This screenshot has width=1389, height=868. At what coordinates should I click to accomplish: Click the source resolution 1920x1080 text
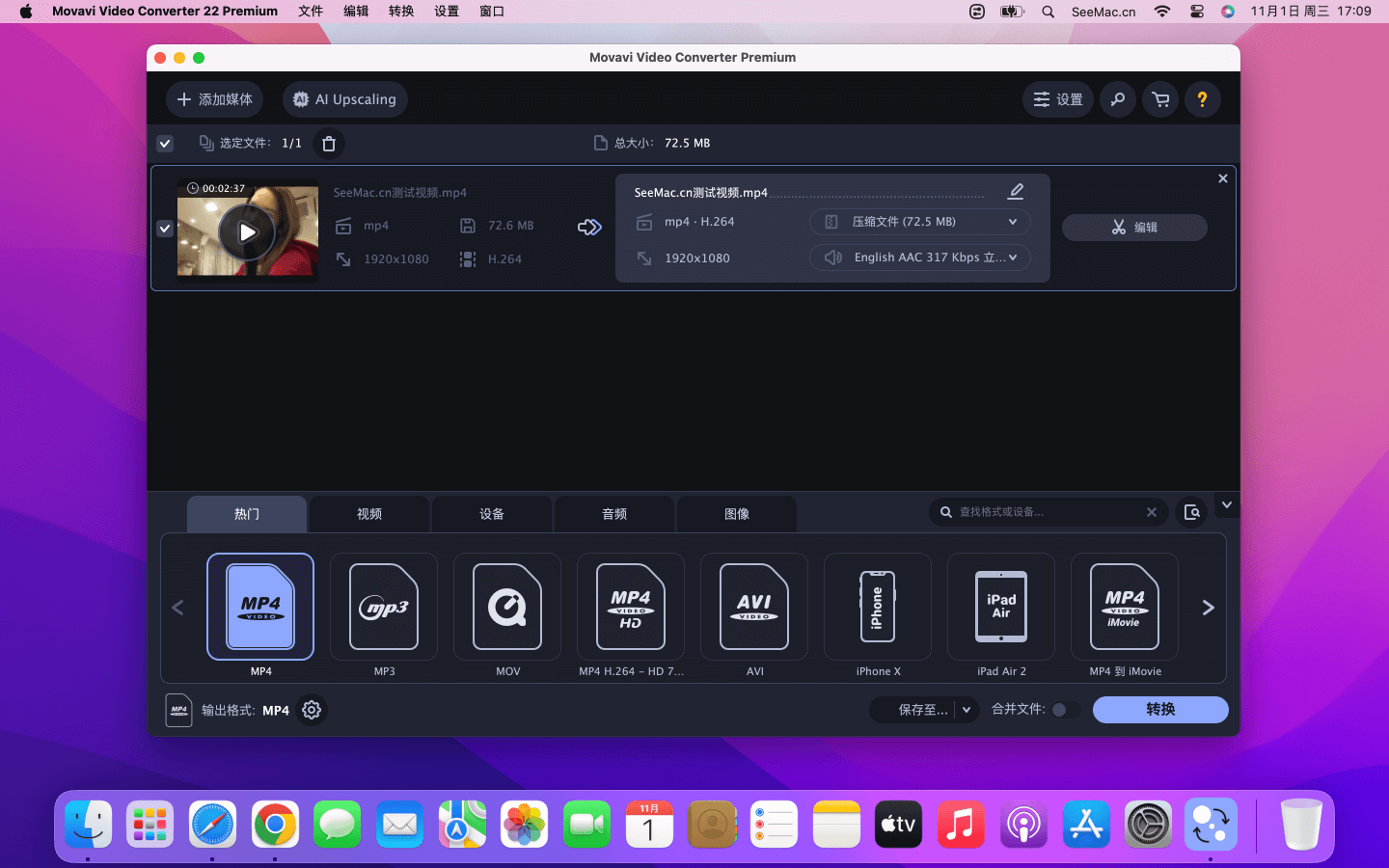click(396, 259)
